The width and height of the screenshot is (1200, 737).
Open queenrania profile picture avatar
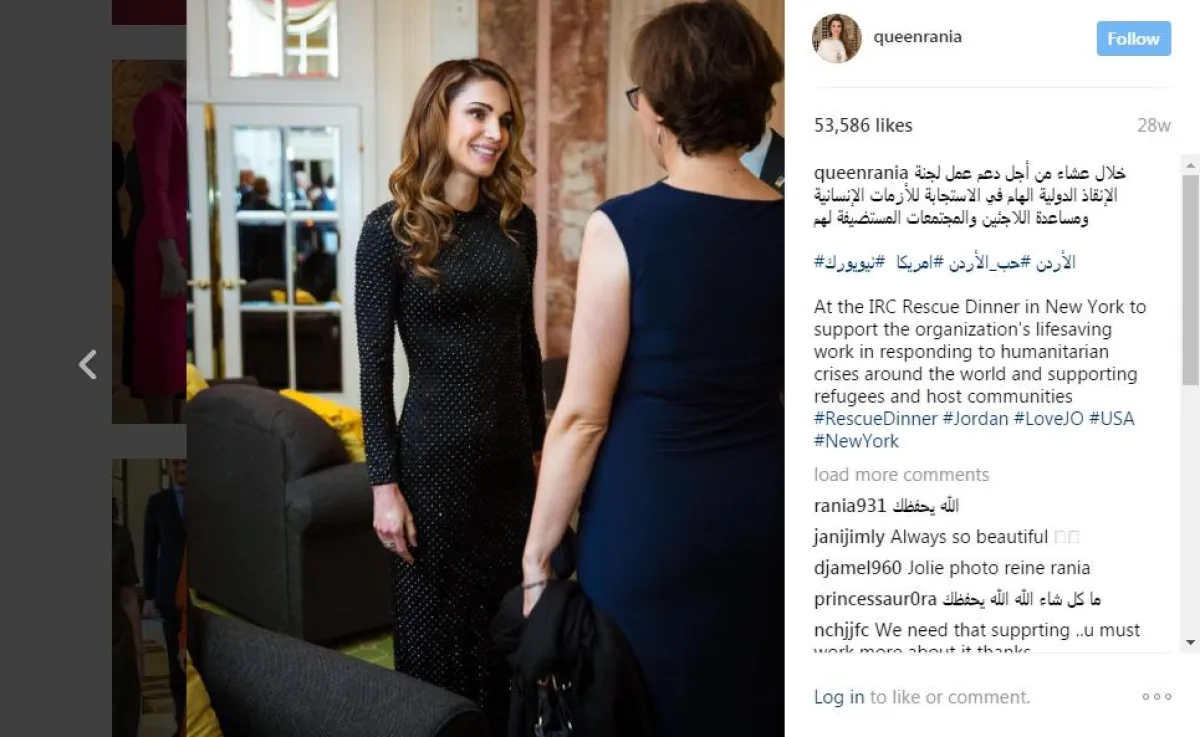(836, 38)
